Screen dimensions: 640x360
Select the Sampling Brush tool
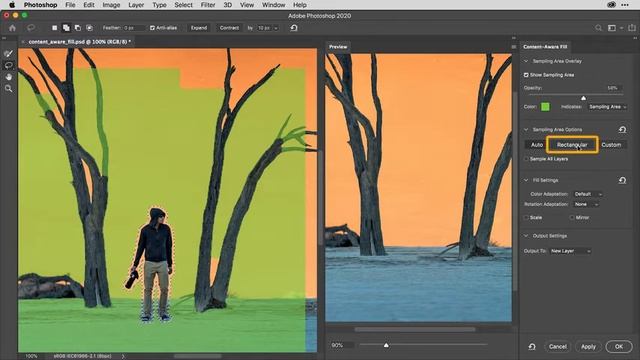pos(8,53)
